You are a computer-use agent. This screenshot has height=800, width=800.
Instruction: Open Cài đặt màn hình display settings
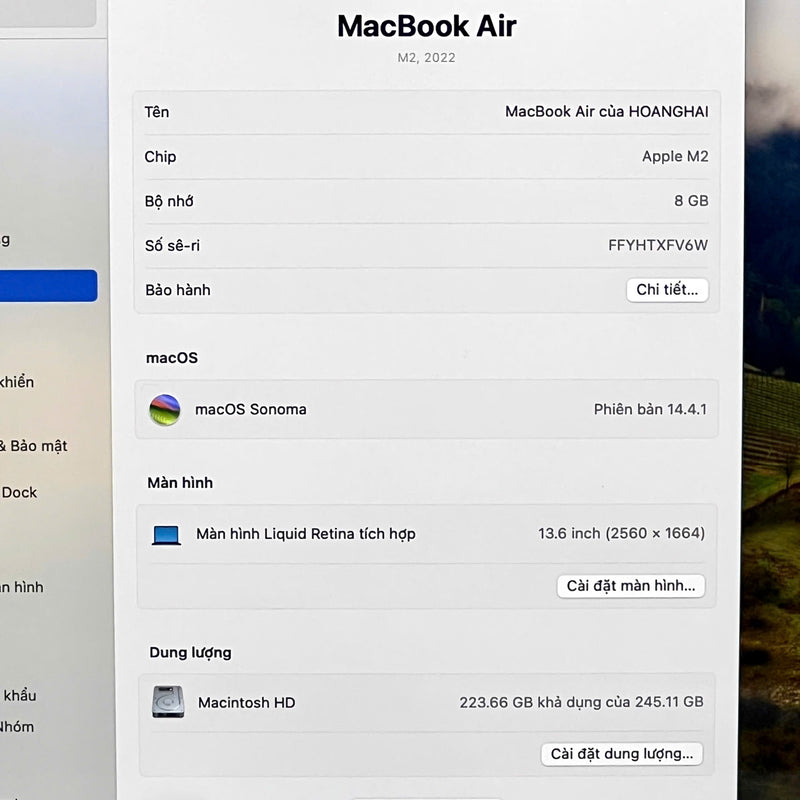630,586
